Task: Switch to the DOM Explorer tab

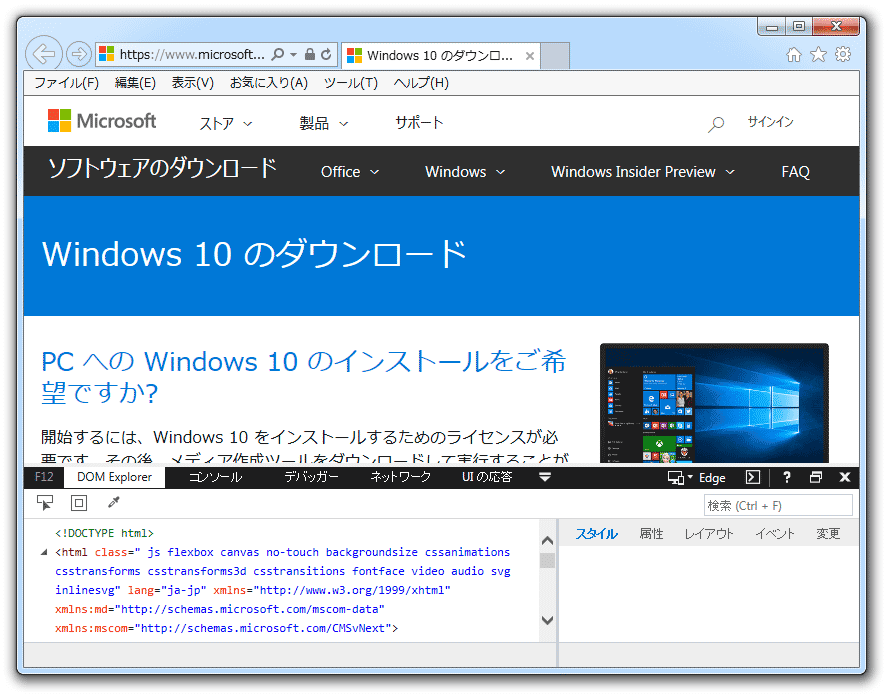Action: point(114,477)
